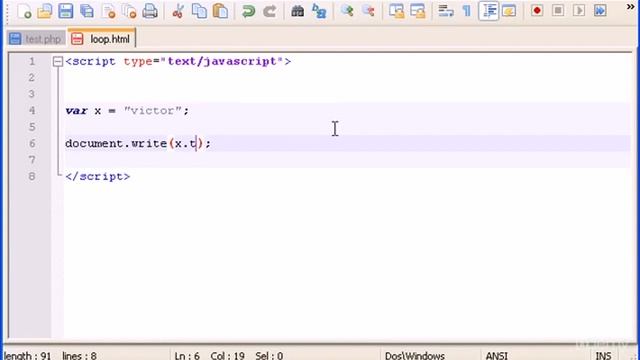Screen dimensions: 640x360
Task: Create a new file with the New icon
Action: coord(24,11)
